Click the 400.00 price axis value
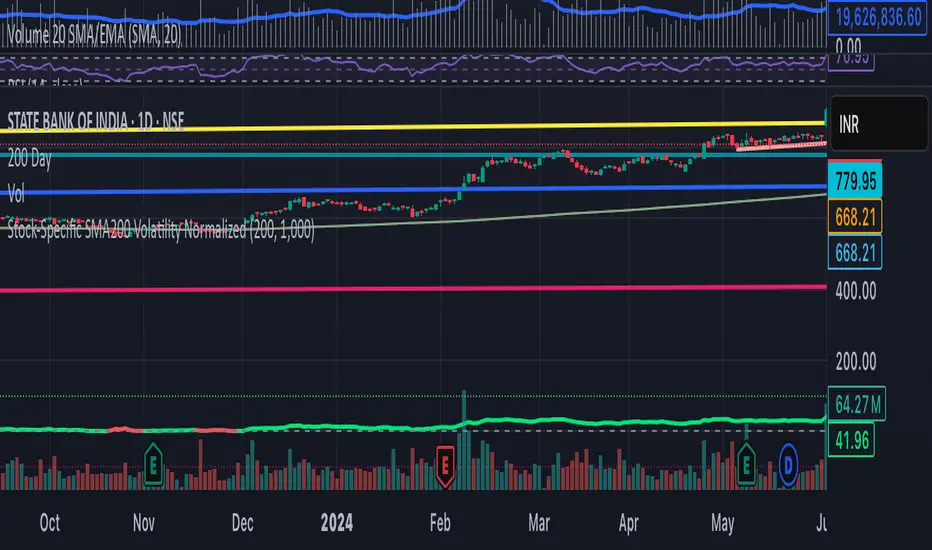Screen dimensions: 932x550 tap(855, 291)
